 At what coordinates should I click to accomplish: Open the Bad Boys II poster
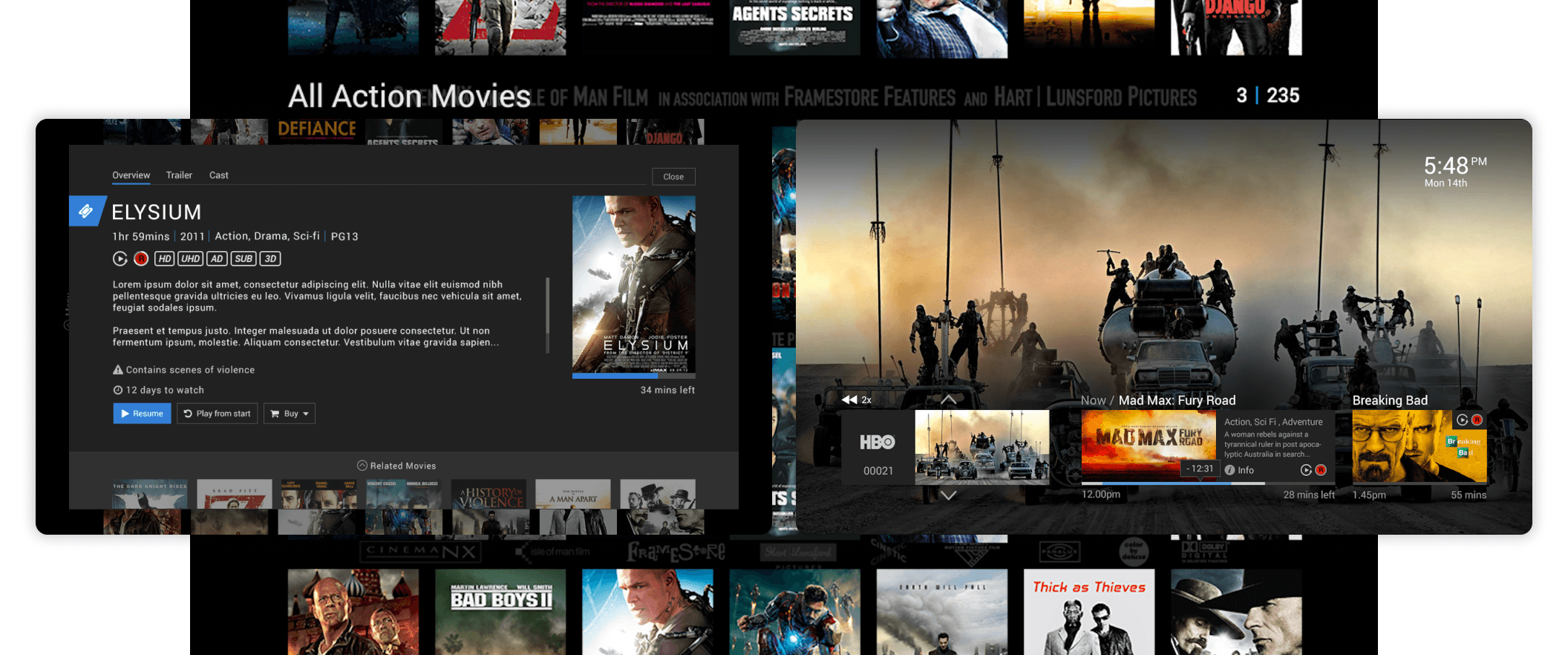coord(500,612)
